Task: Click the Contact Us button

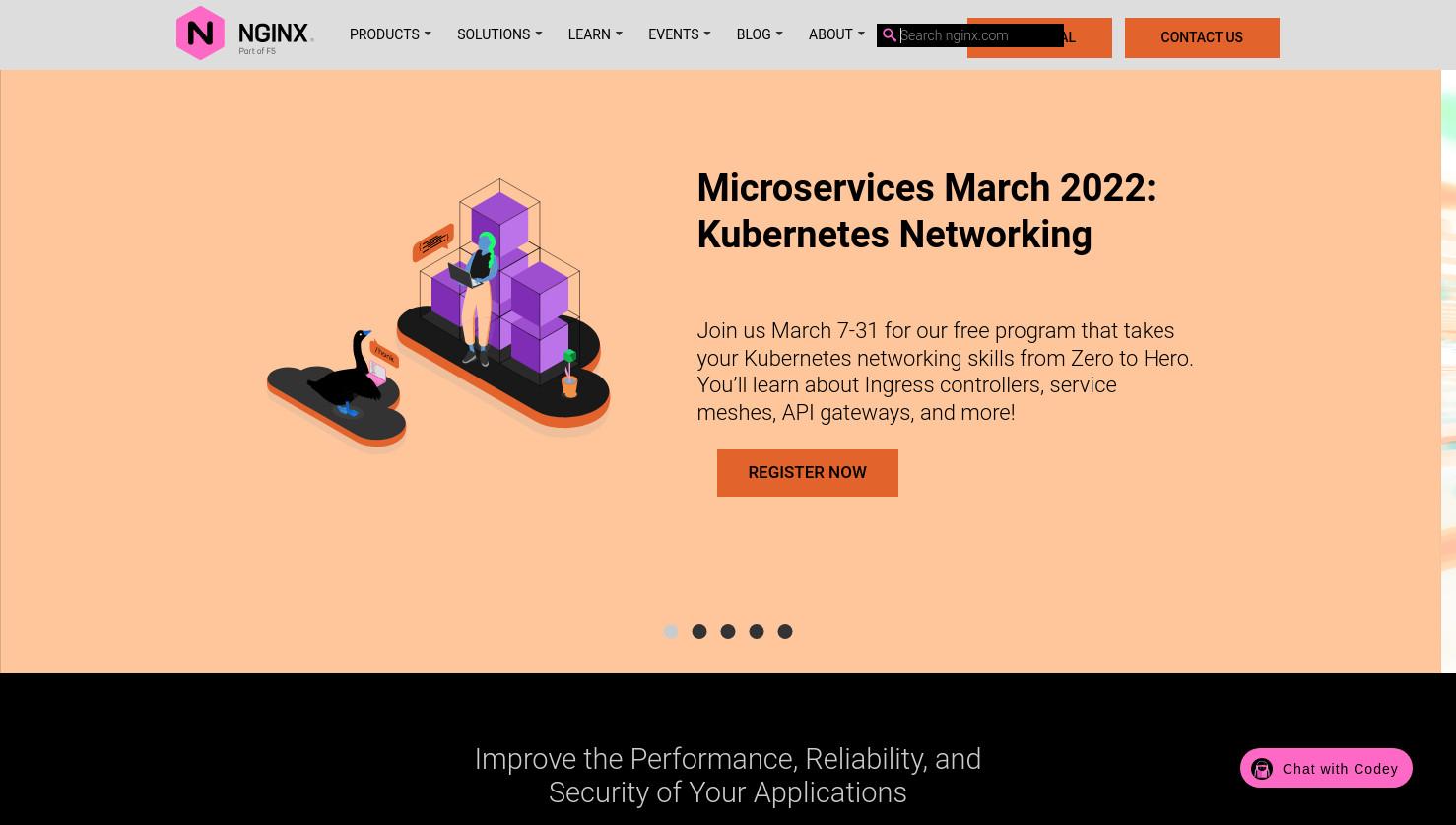Action: point(1202,37)
